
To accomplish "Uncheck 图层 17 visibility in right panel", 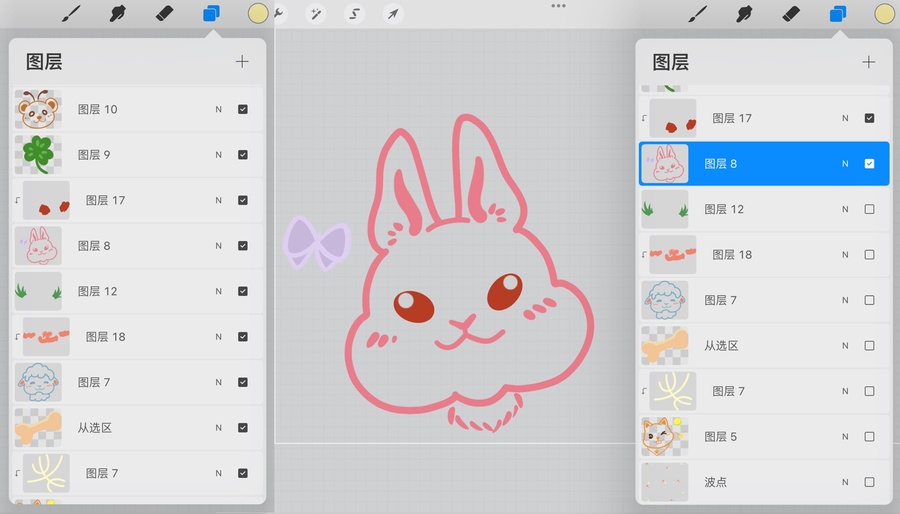I will (870, 118).
